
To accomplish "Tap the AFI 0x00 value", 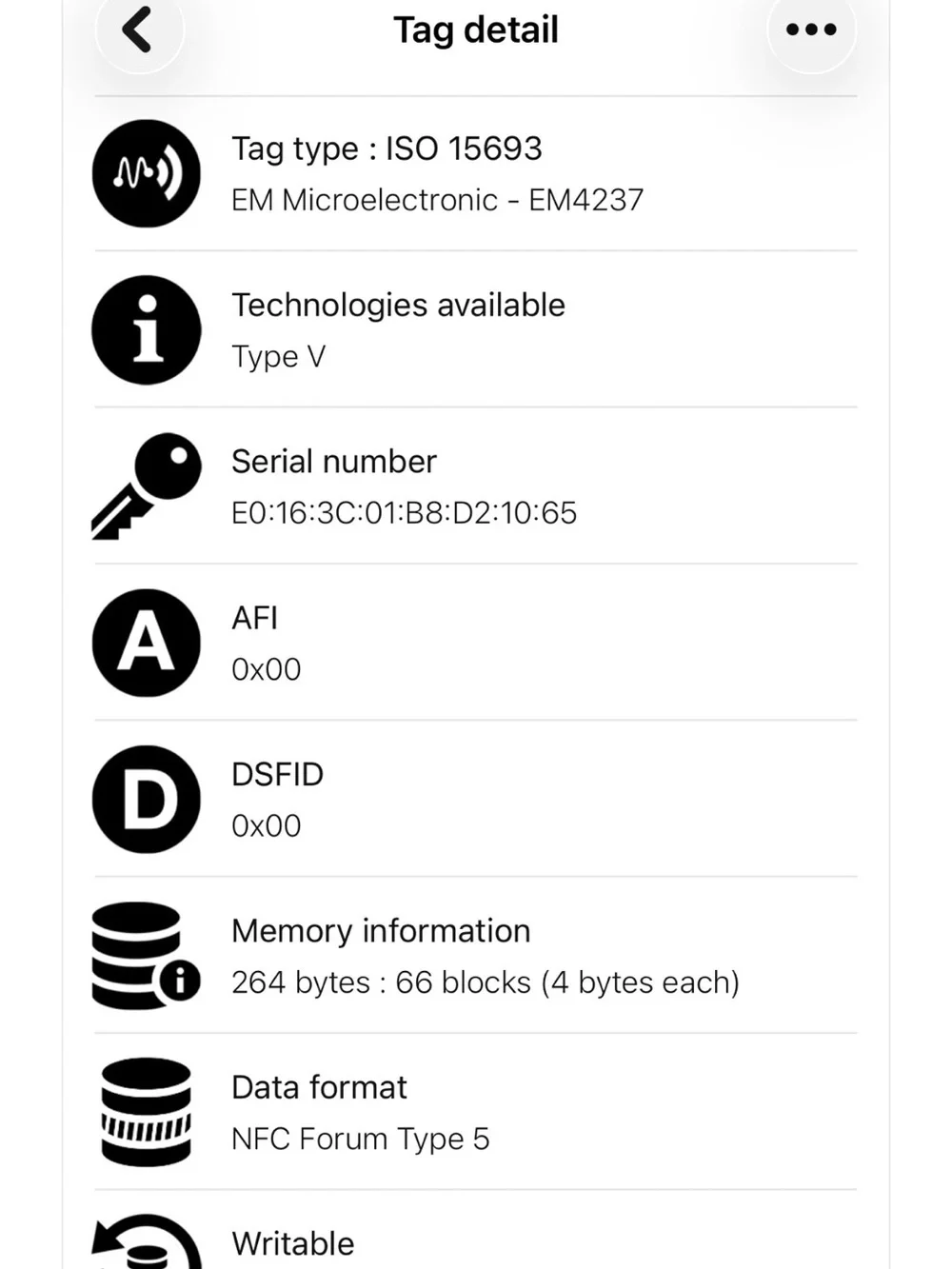I will 267,669.
